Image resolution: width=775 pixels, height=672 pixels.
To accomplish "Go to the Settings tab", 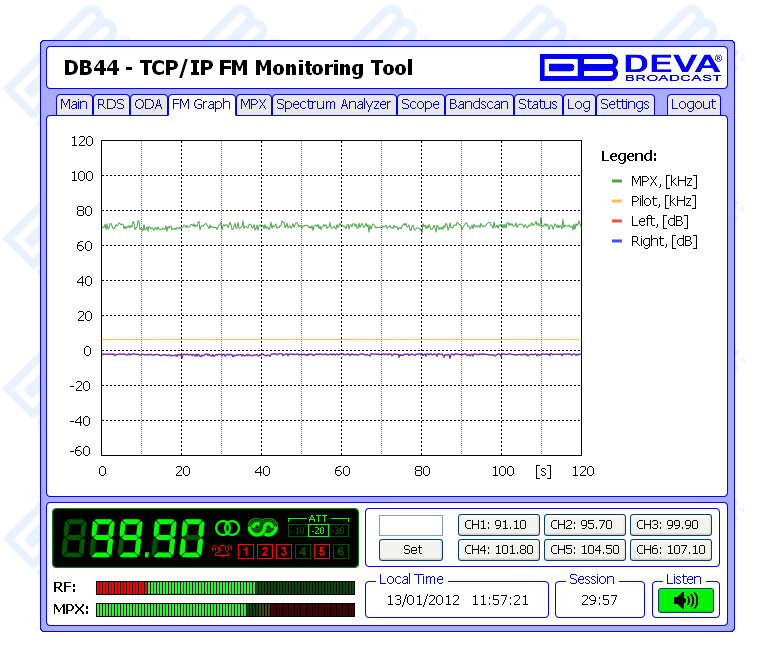I will (x=625, y=104).
